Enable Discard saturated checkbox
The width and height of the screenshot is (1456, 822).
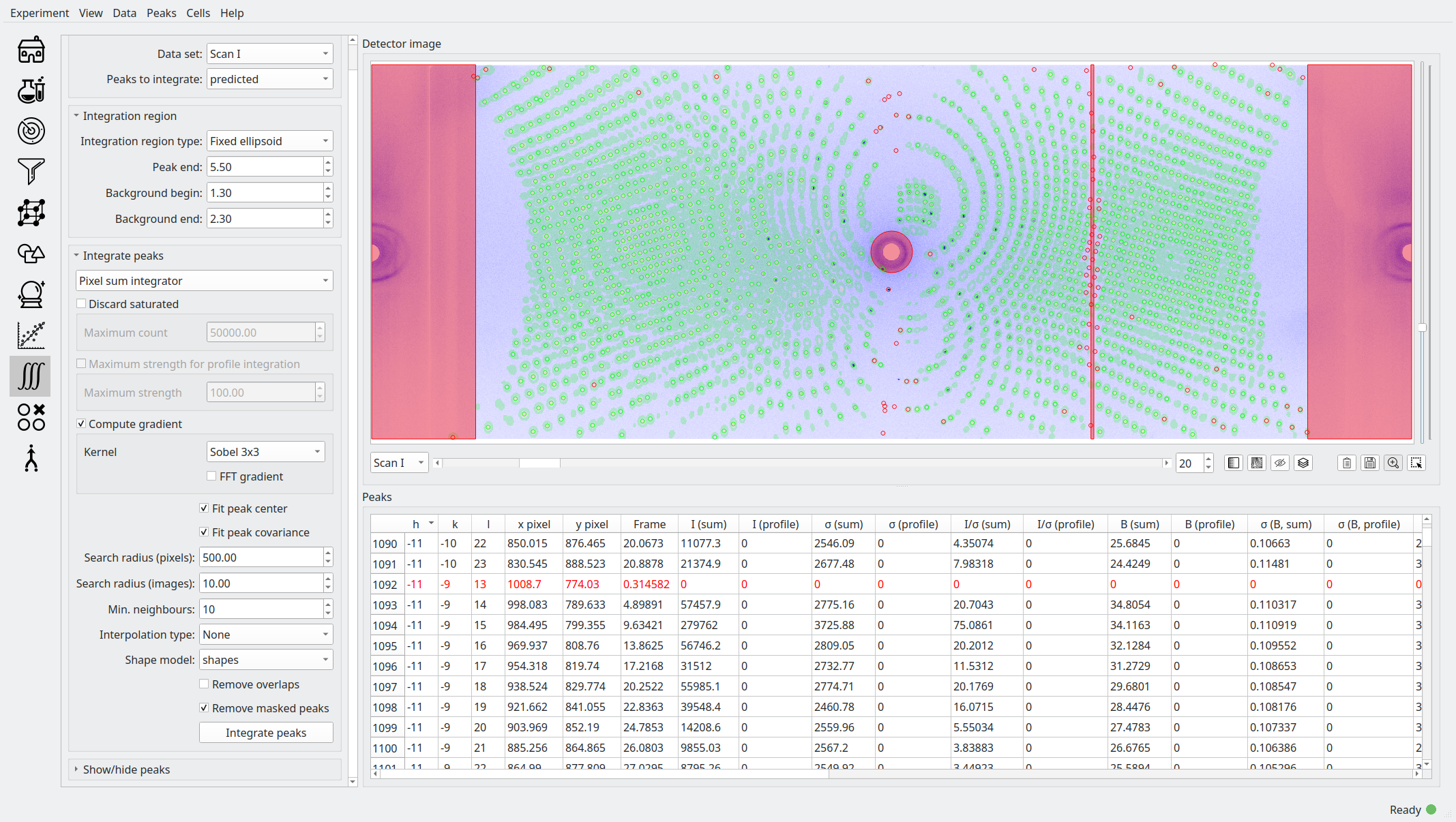click(x=82, y=304)
